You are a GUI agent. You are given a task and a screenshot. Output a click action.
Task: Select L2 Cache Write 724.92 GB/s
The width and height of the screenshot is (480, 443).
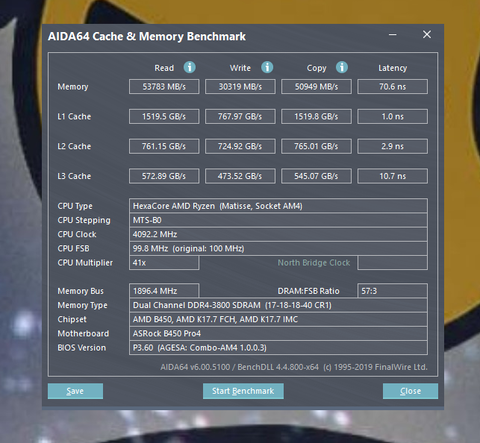(240, 146)
